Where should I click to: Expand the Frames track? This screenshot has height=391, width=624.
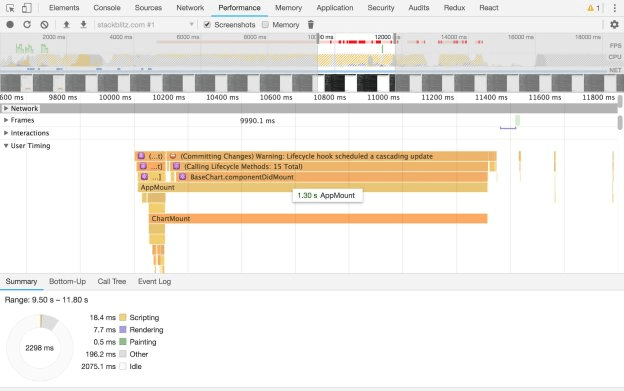coord(6,120)
